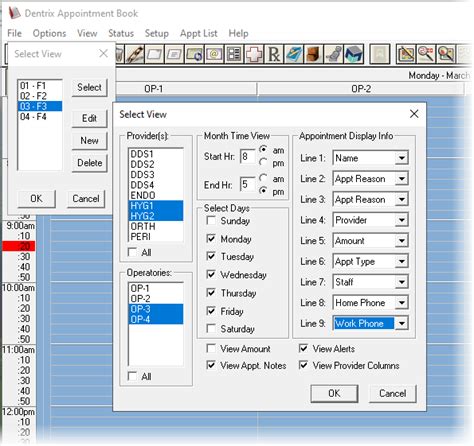This screenshot has height=446, width=474.
Task: Click the red medical cross icon
Action: (254, 54)
